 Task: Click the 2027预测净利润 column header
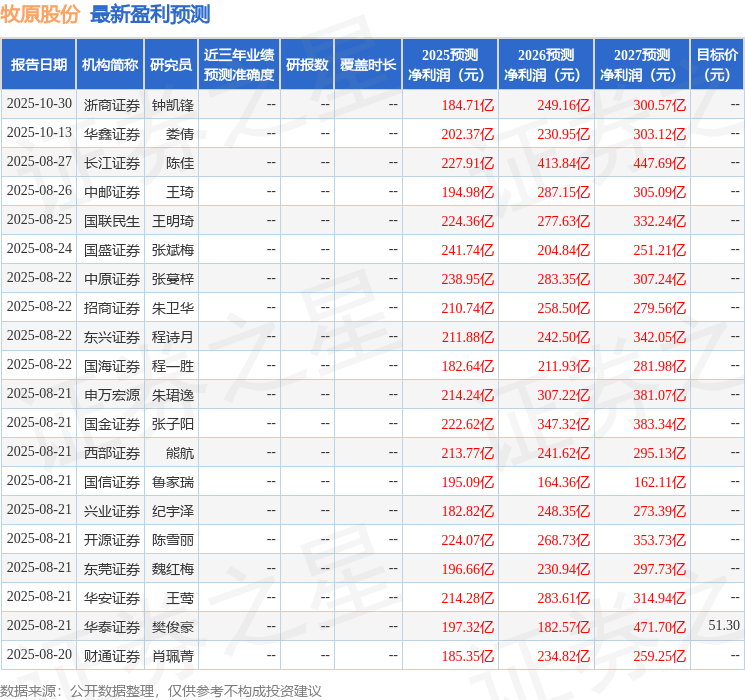pyautogui.click(x=642, y=65)
